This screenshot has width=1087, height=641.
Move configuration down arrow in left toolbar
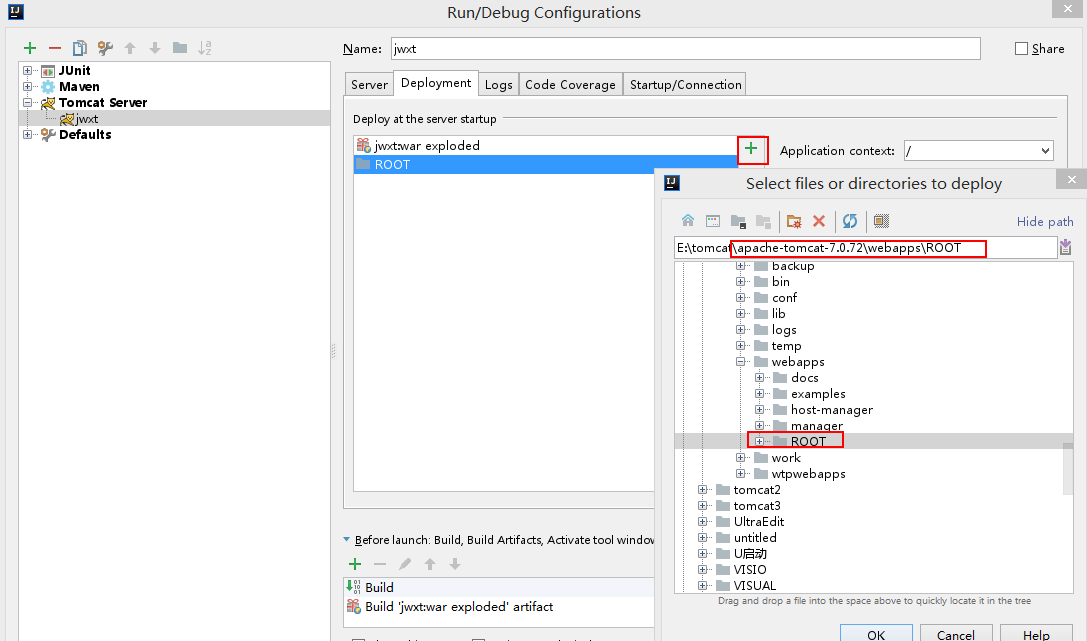click(x=155, y=48)
